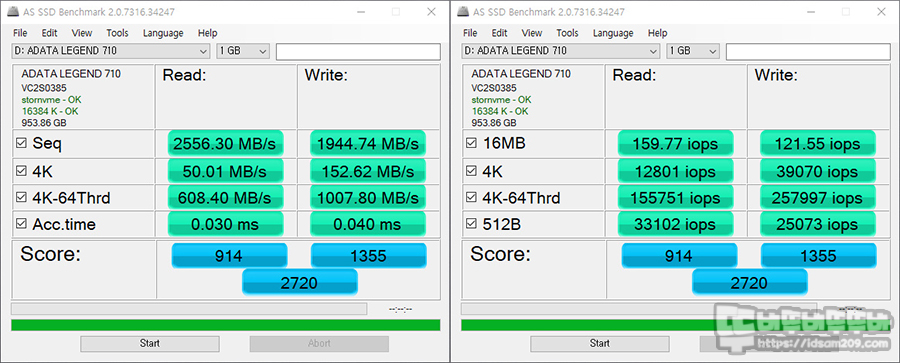Click read score 914 in right window
This screenshot has height=363, width=900.
(x=679, y=256)
